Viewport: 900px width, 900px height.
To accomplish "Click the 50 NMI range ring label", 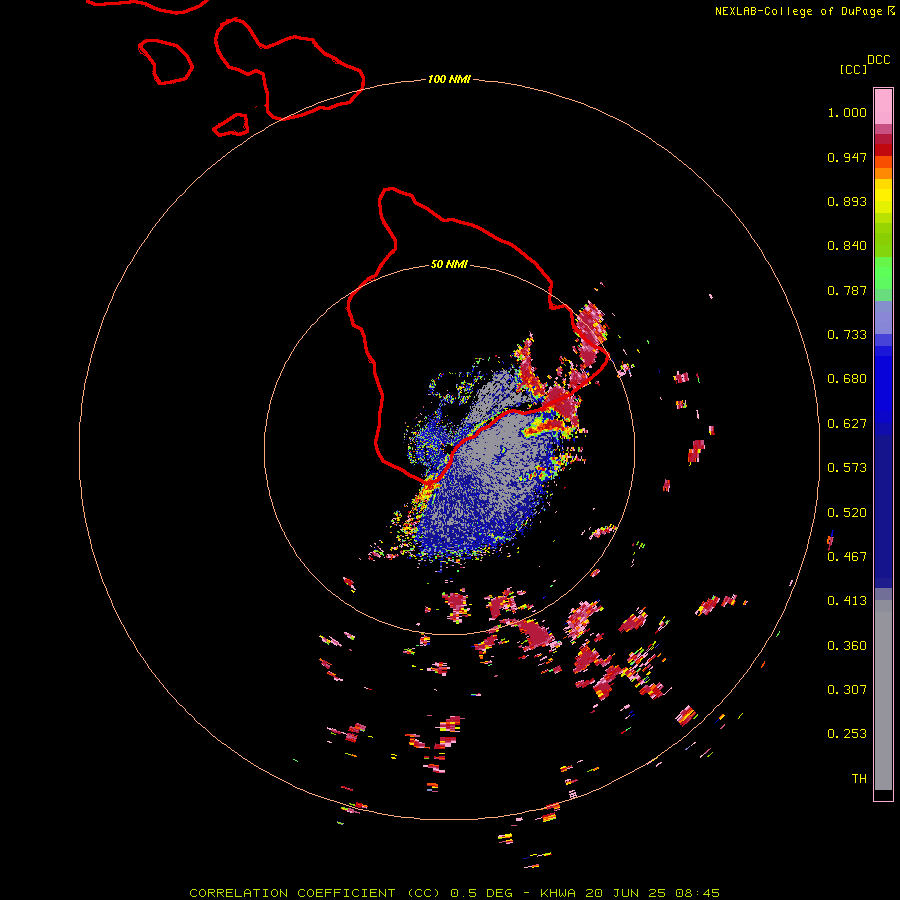I will (x=449, y=265).
